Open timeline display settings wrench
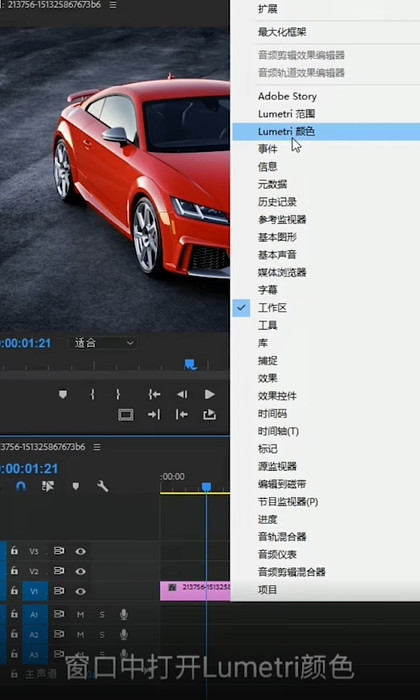Viewport: 420px width, 700px height. pos(103,486)
